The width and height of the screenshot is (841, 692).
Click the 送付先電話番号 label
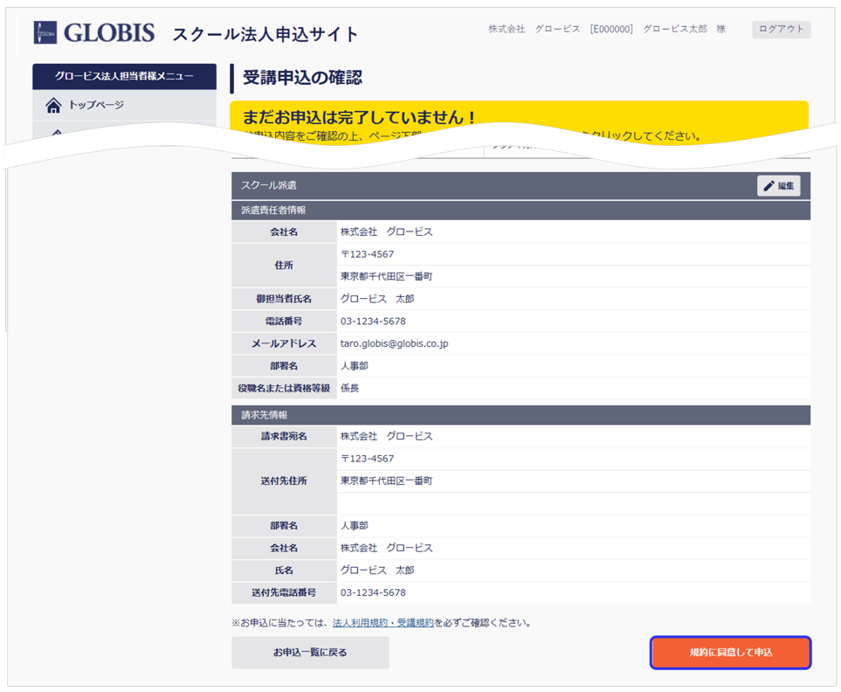(284, 592)
